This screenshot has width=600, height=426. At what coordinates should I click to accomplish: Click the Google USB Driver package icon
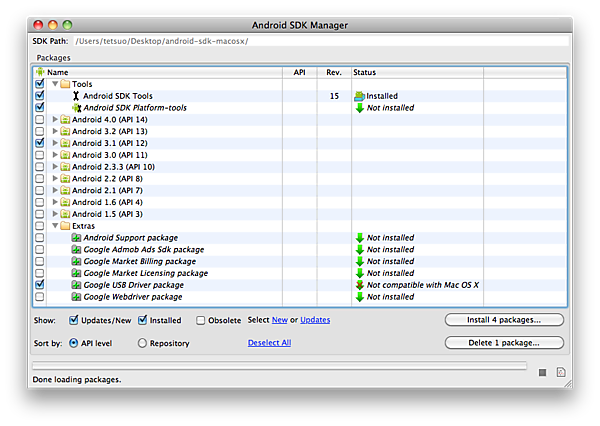pyautogui.click(x=76, y=285)
